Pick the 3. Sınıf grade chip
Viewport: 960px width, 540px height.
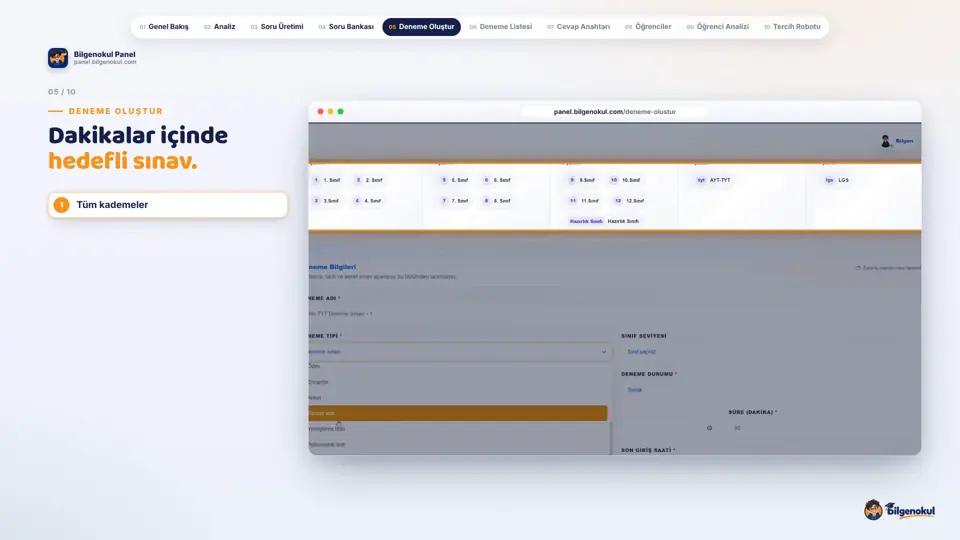pyautogui.click(x=326, y=201)
